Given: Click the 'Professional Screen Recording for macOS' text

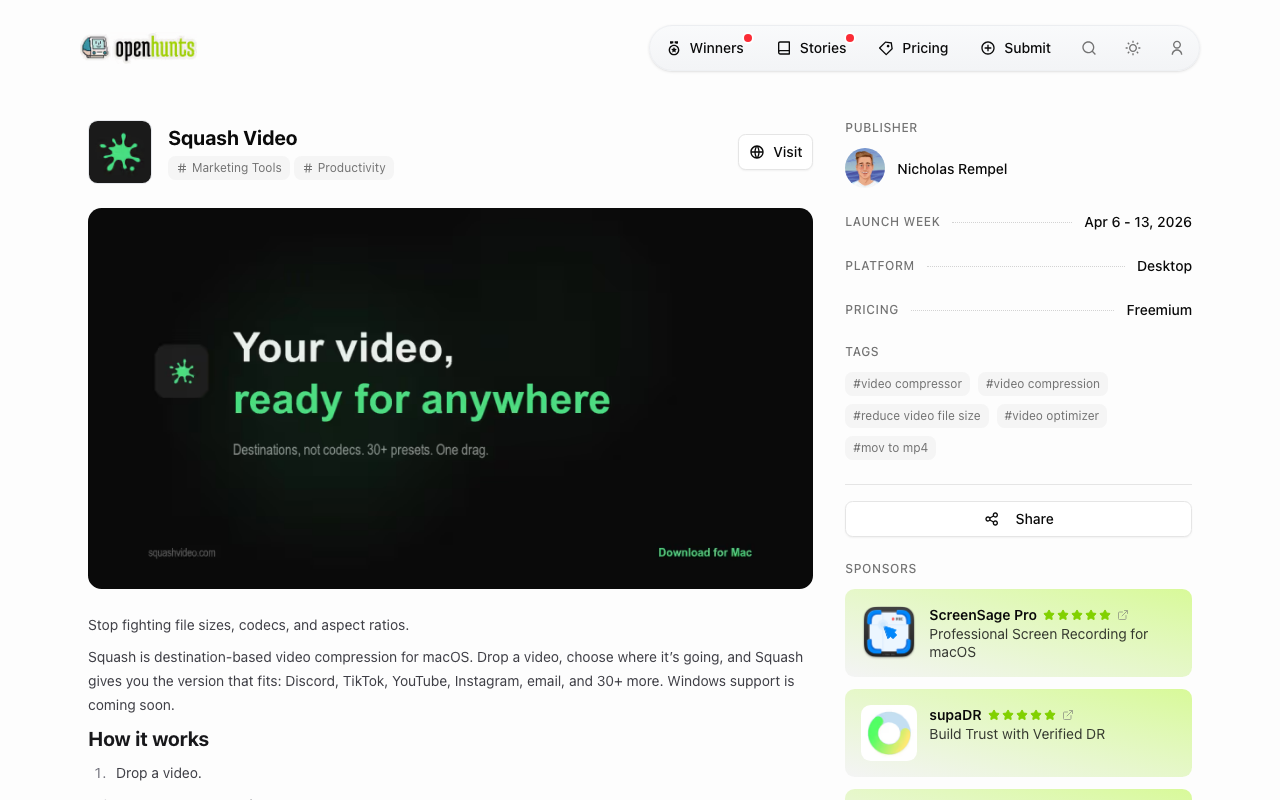Looking at the screenshot, I should 1038,643.
